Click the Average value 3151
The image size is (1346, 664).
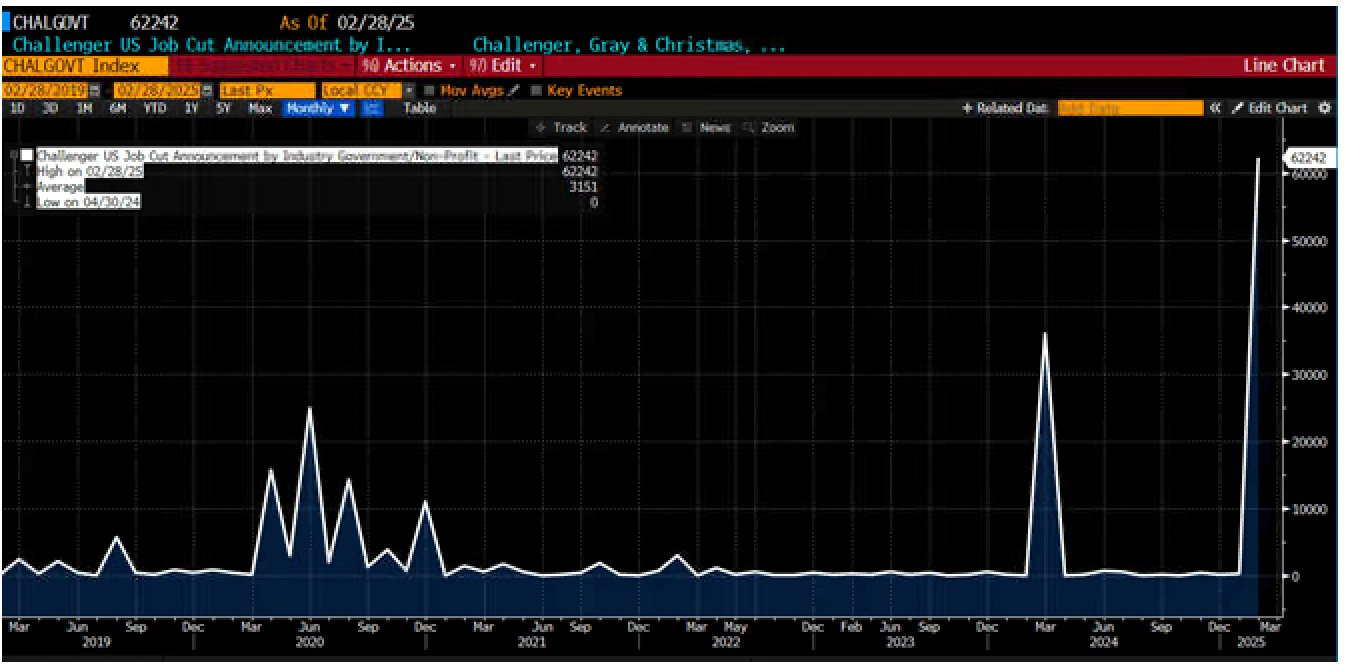click(x=584, y=187)
